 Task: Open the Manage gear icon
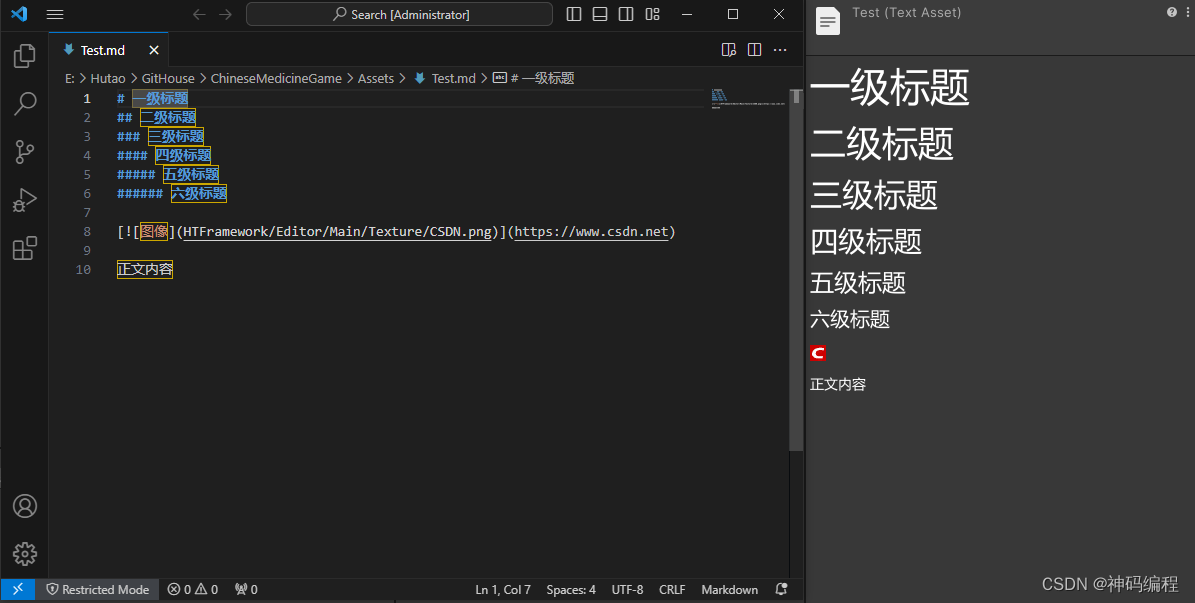pos(24,554)
